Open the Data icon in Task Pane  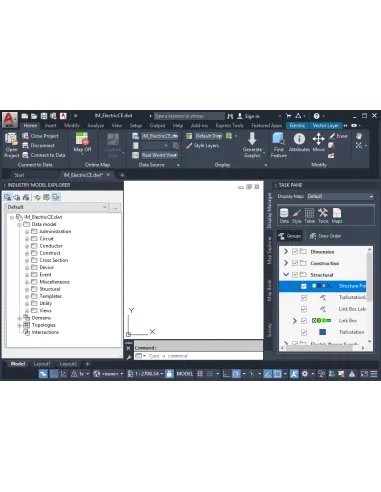pyautogui.click(x=284, y=216)
